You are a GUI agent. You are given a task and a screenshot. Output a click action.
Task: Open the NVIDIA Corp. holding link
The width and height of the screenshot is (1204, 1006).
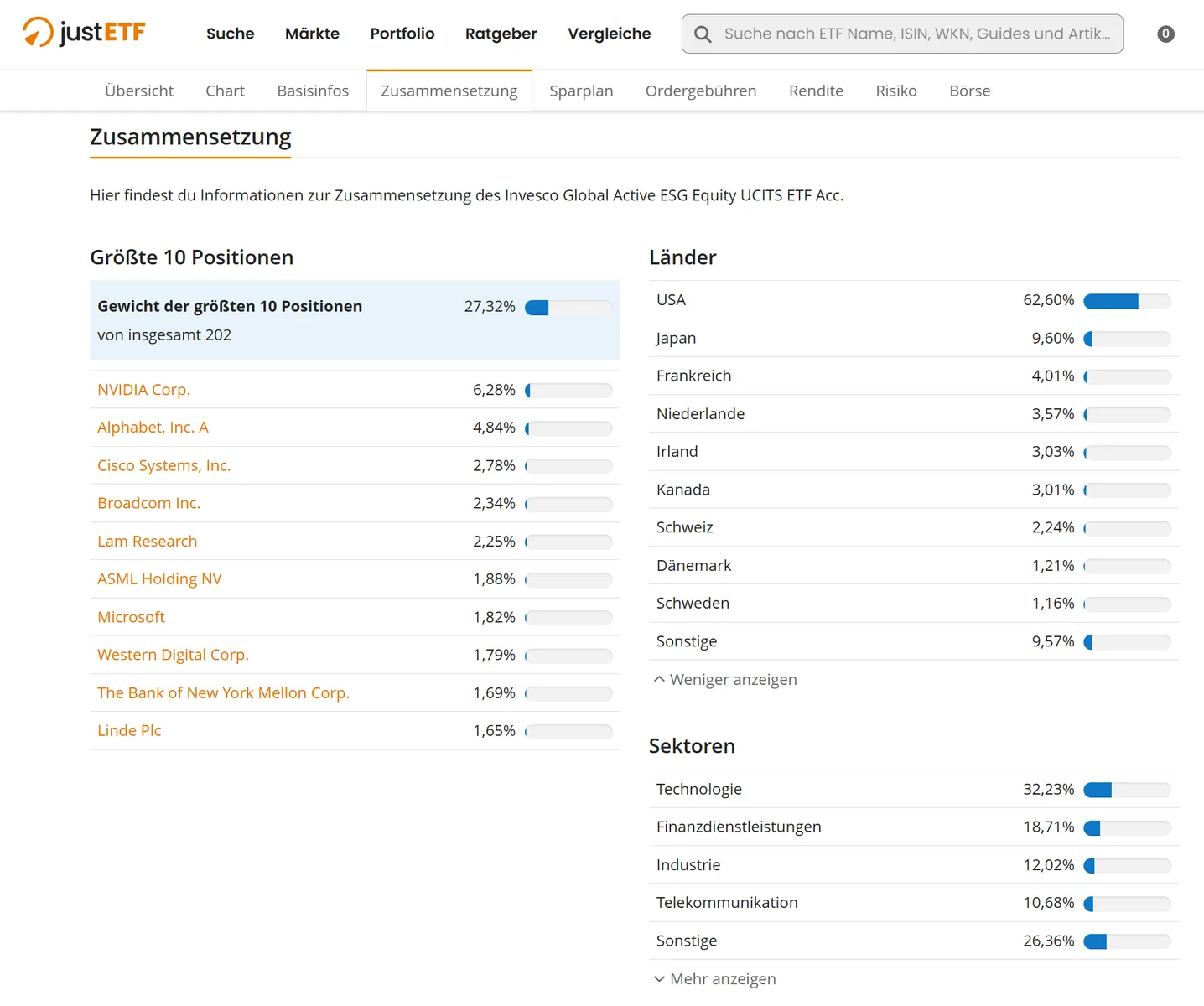(144, 390)
